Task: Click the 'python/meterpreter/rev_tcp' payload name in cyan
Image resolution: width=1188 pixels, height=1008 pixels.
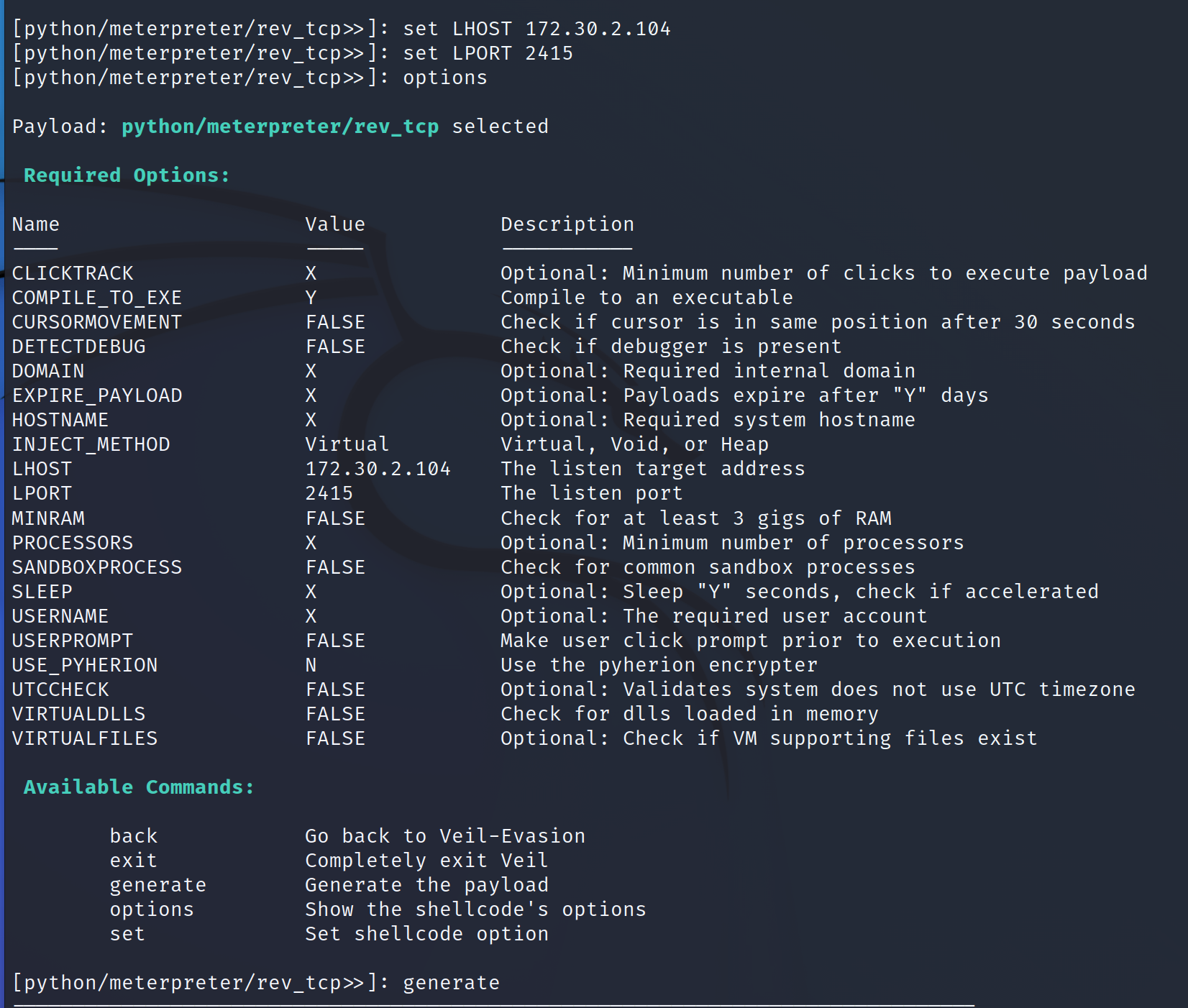Action: tap(280, 127)
